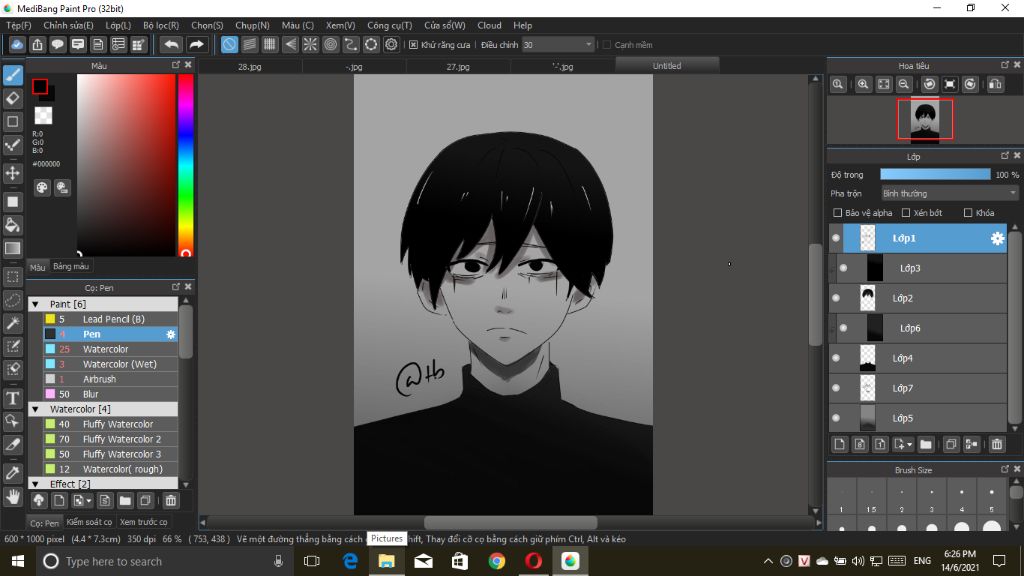Hide the Lớp2 layer
Screen dimensions: 1024x576
click(x=836, y=298)
